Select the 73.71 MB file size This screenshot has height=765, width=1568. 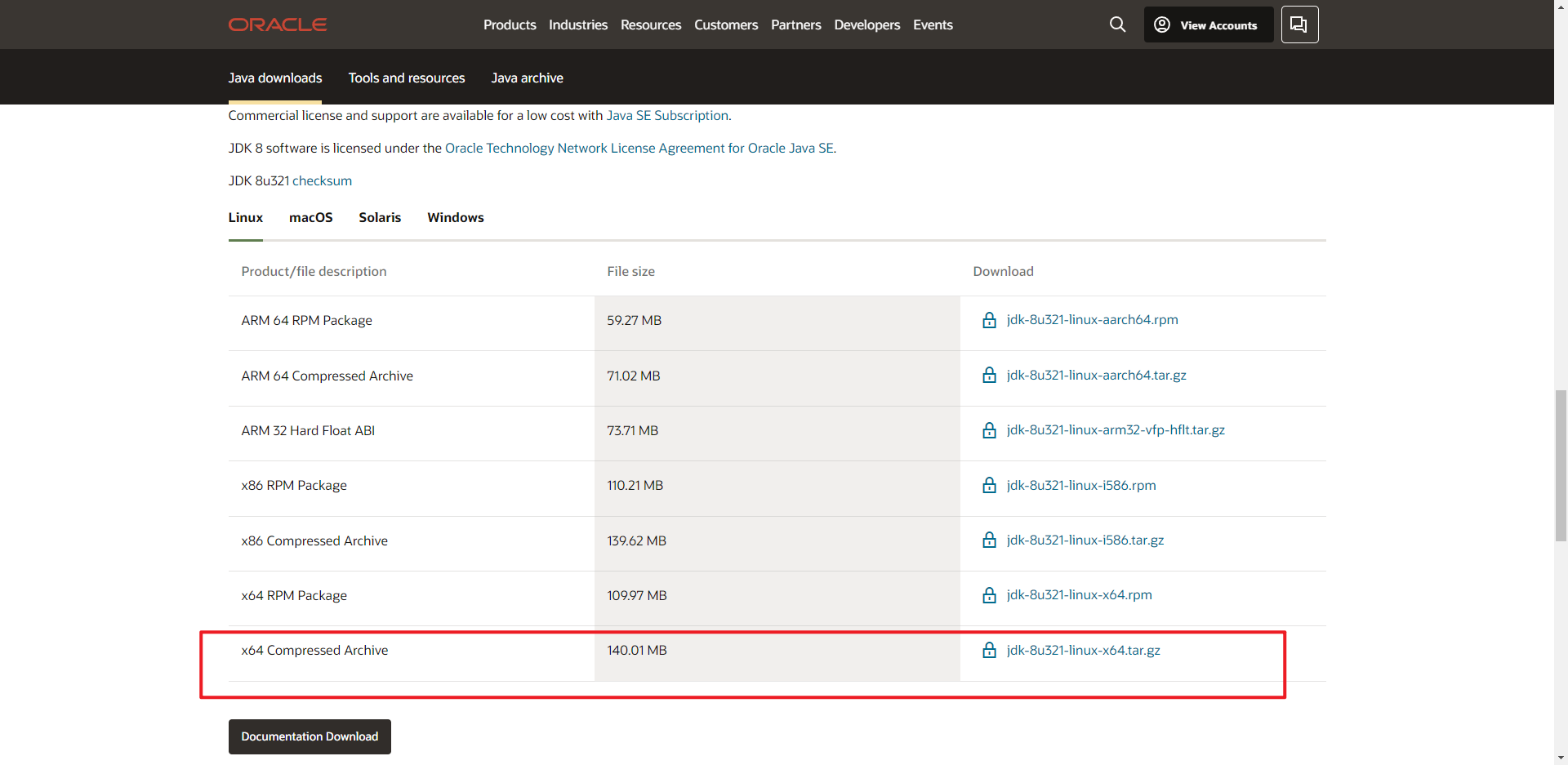632,430
